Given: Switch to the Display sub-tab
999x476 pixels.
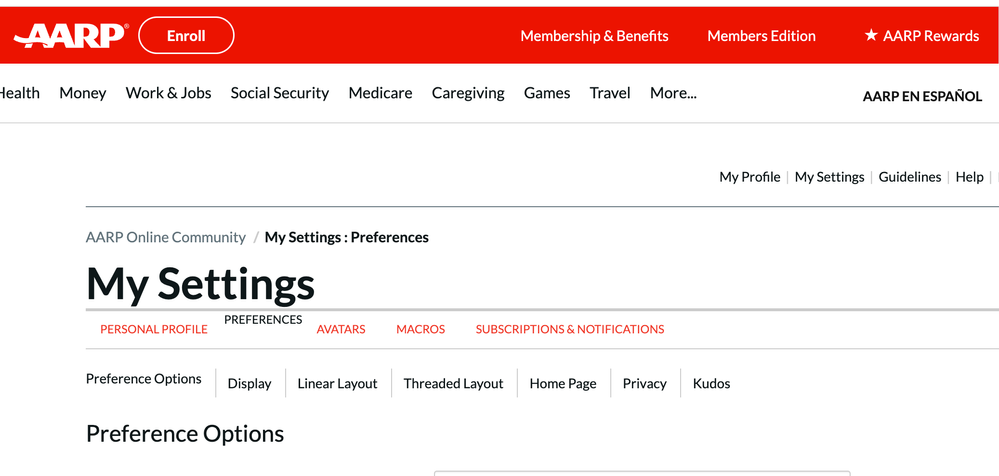Looking at the screenshot, I should click(x=249, y=384).
